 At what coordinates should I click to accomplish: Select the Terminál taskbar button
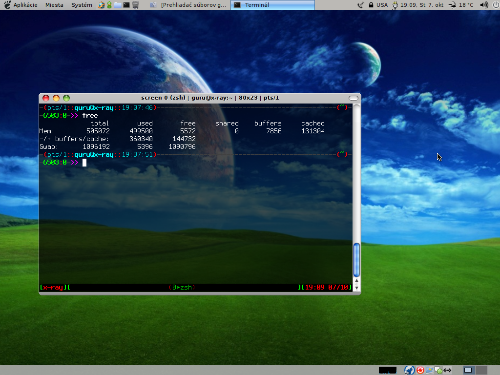click(x=272, y=5)
